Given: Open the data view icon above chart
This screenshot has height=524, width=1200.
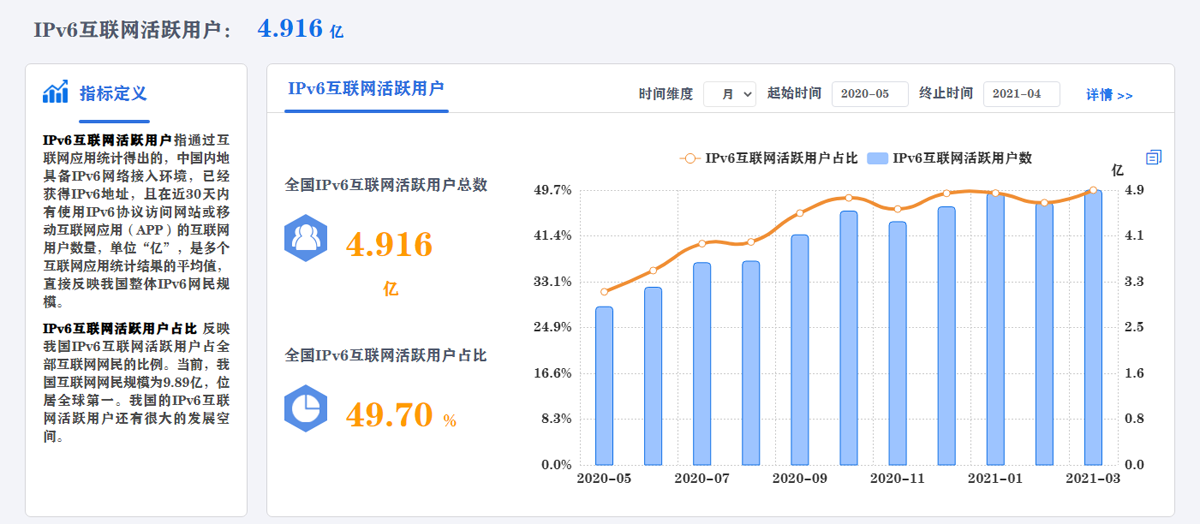Looking at the screenshot, I should [1153, 157].
